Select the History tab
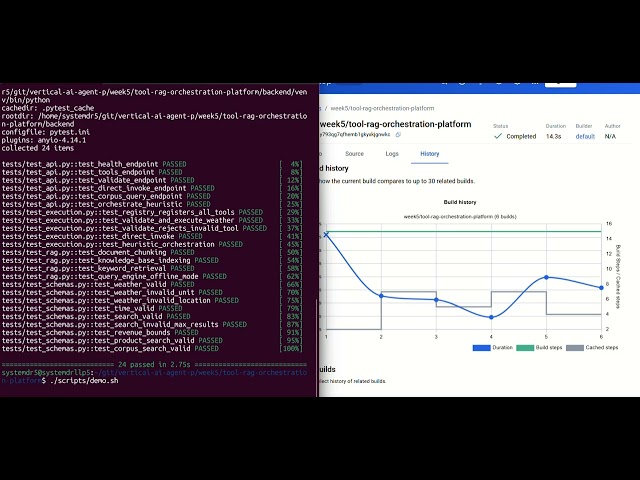This screenshot has width=640, height=480. 430,154
